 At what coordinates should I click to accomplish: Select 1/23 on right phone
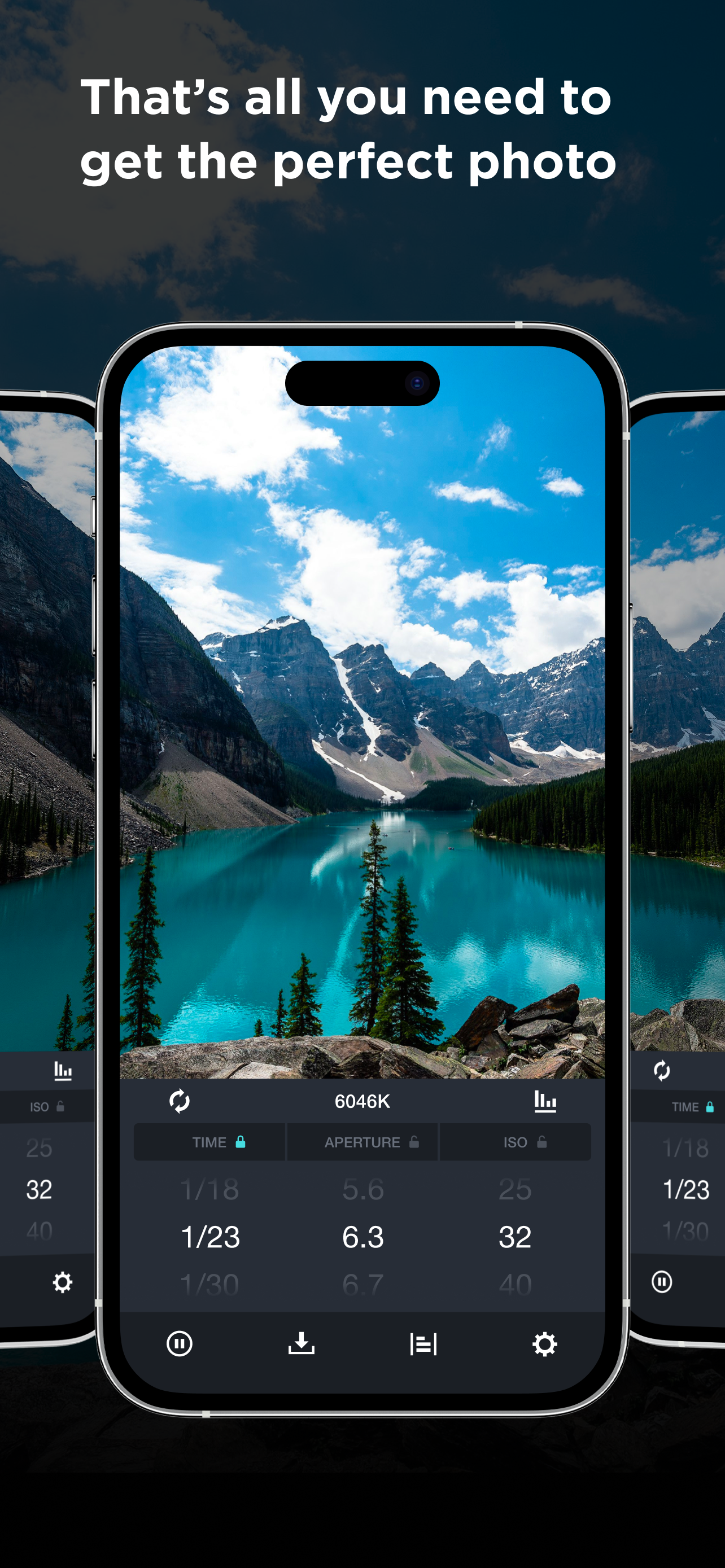point(686,1189)
